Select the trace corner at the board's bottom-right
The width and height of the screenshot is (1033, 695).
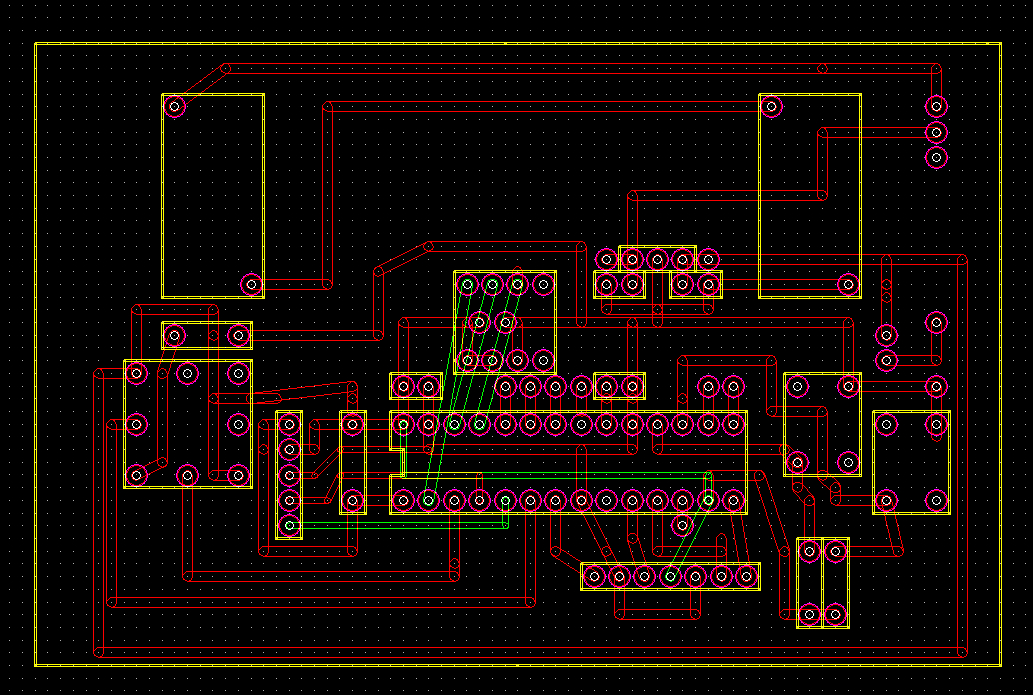[962, 652]
